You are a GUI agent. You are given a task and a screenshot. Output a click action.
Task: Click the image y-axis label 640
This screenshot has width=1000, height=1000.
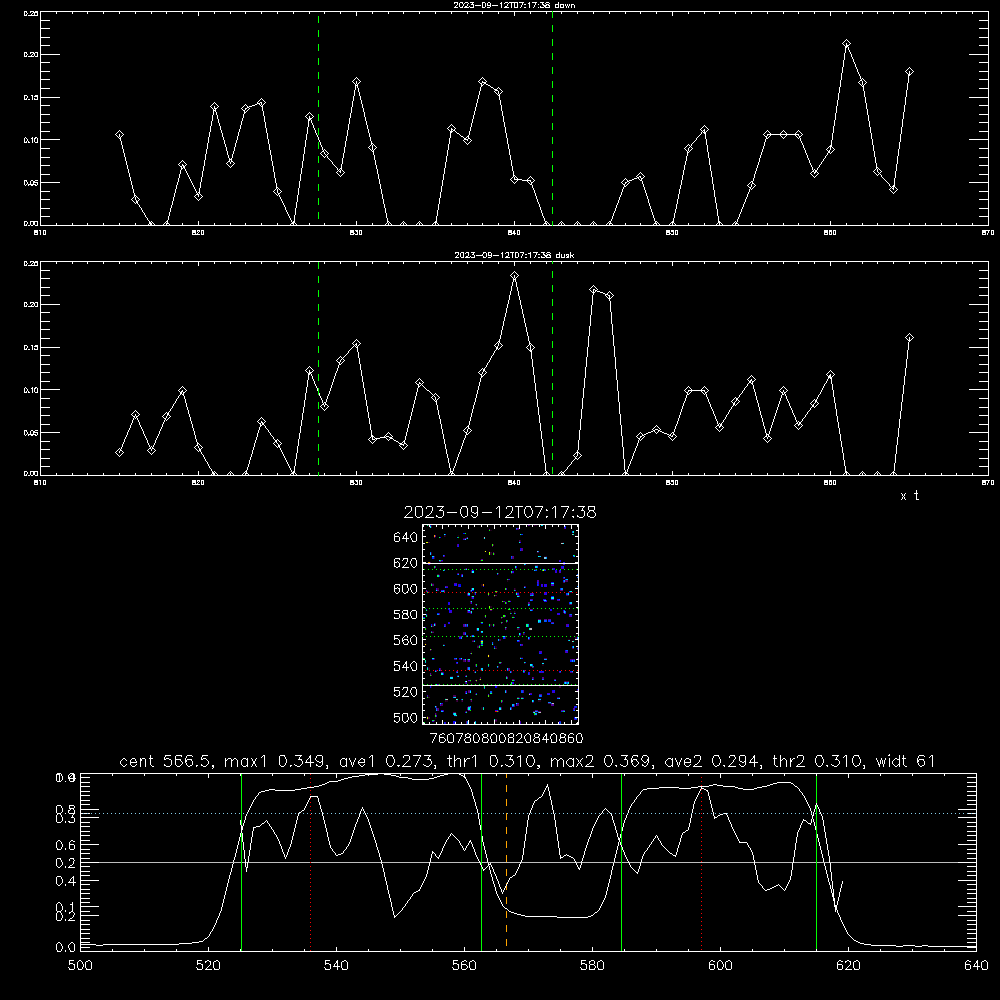pos(406,538)
